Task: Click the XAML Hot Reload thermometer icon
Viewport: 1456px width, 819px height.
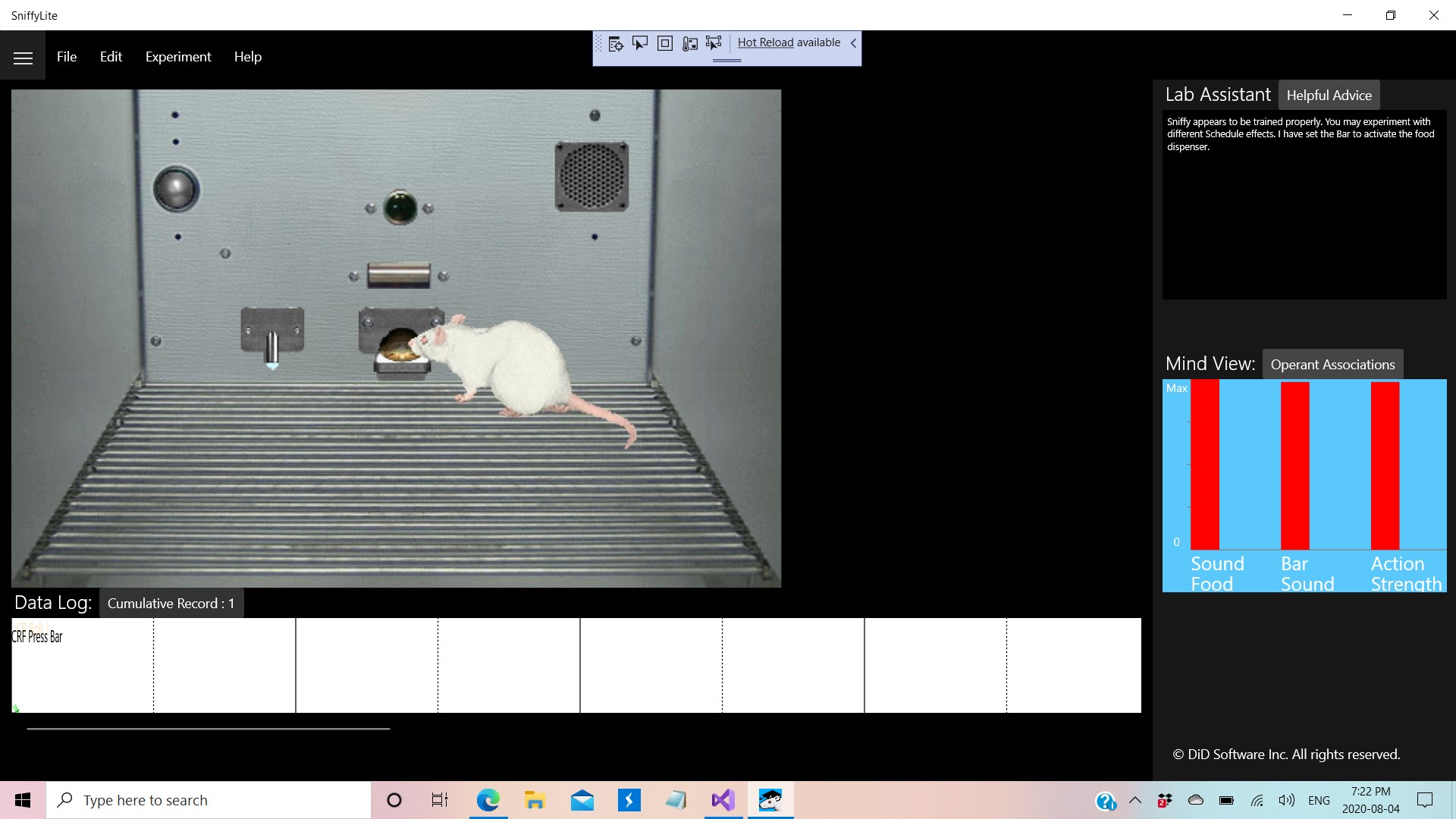Action: point(690,43)
